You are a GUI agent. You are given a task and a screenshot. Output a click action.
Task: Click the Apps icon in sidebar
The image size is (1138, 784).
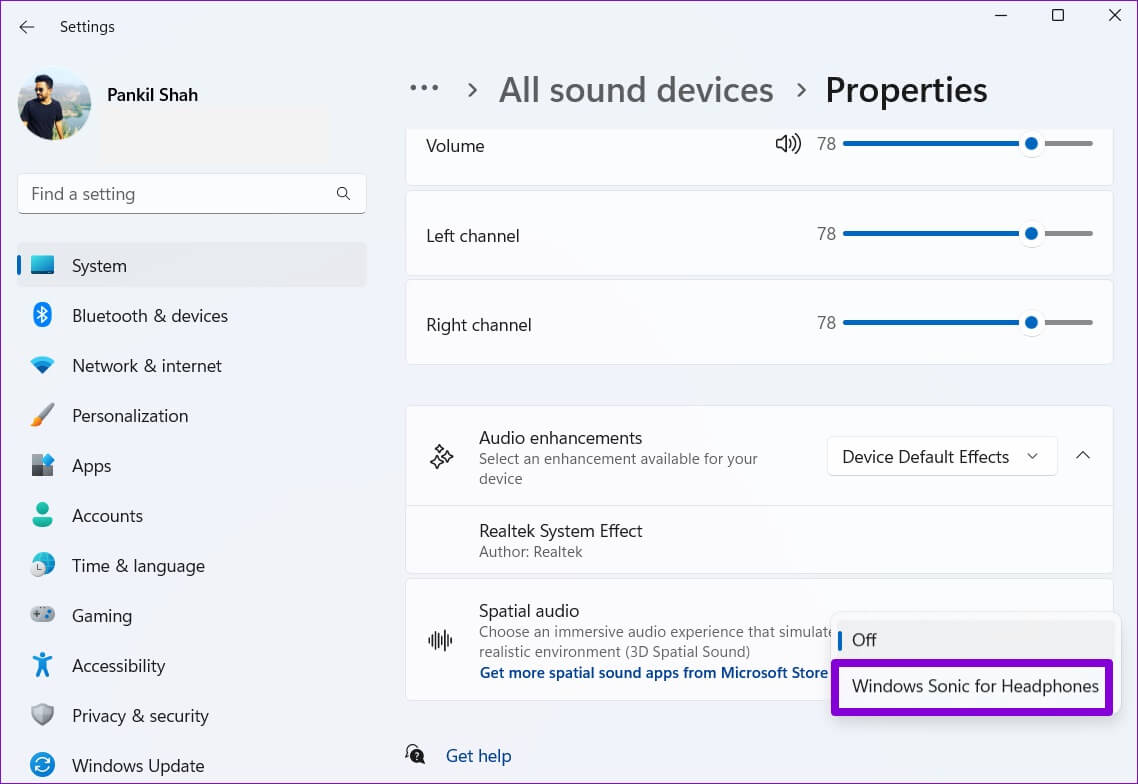[x=42, y=465]
